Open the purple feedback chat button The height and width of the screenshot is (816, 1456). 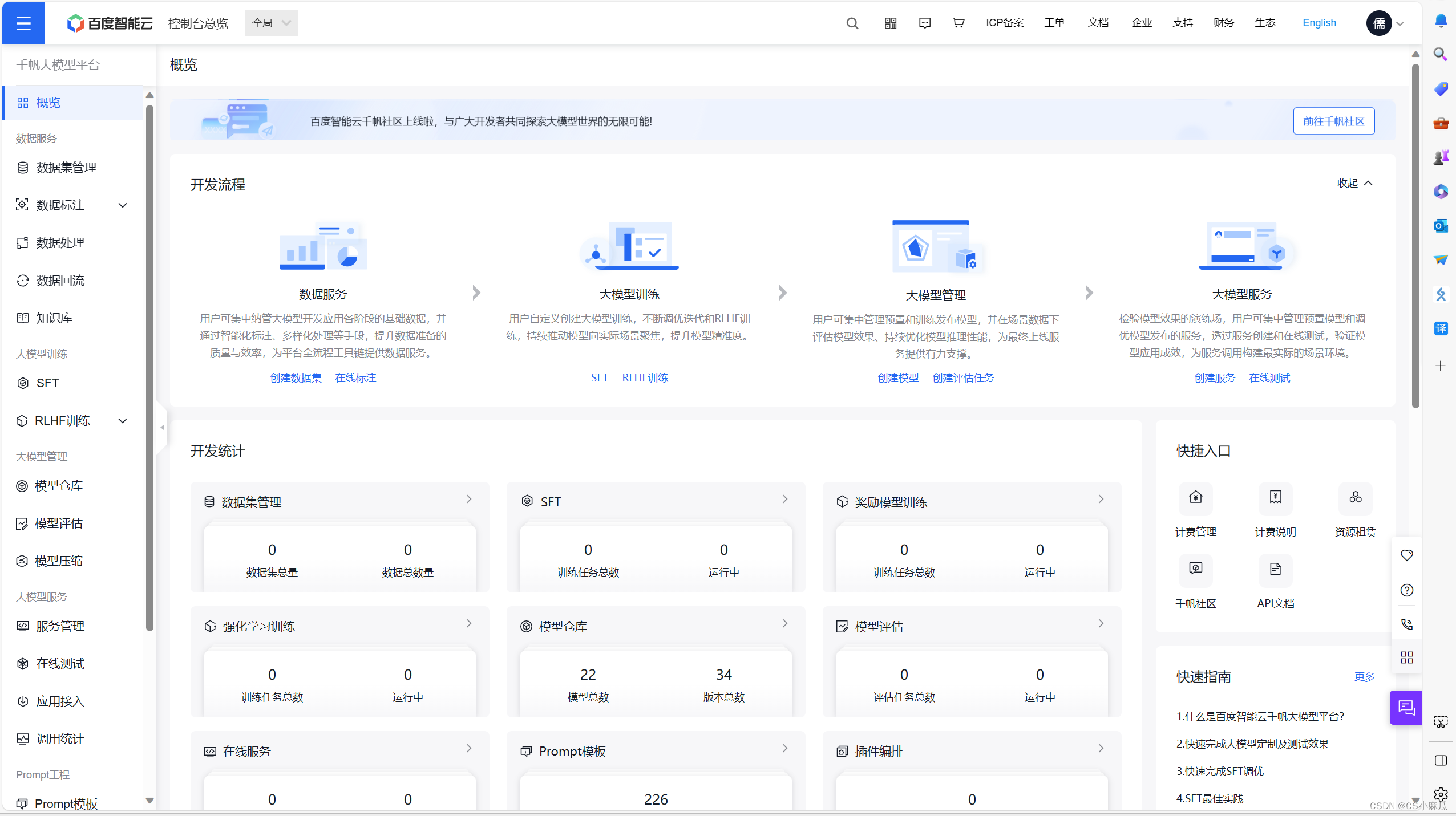click(x=1406, y=708)
